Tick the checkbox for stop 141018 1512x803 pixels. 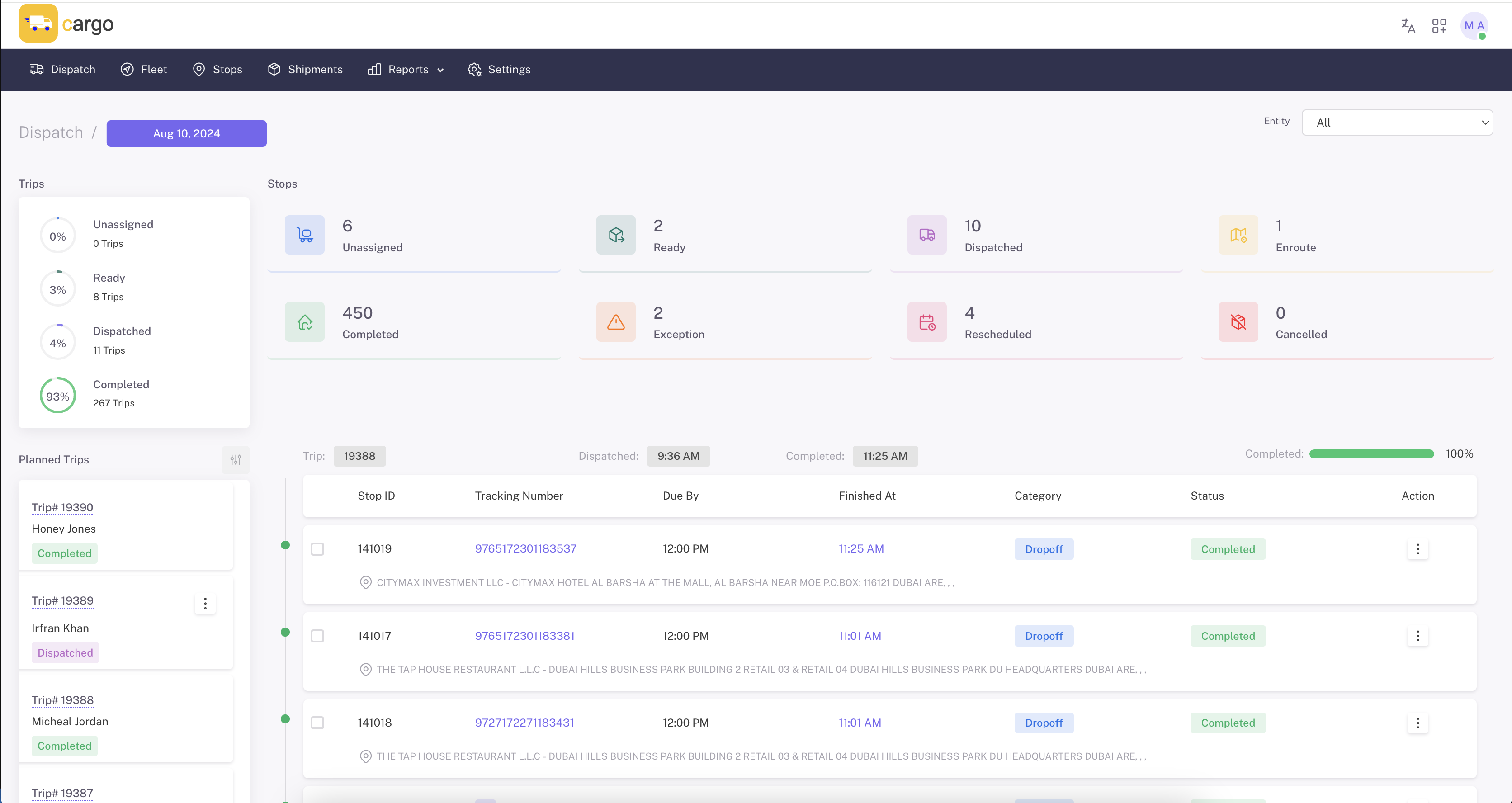tap(317, 723)
